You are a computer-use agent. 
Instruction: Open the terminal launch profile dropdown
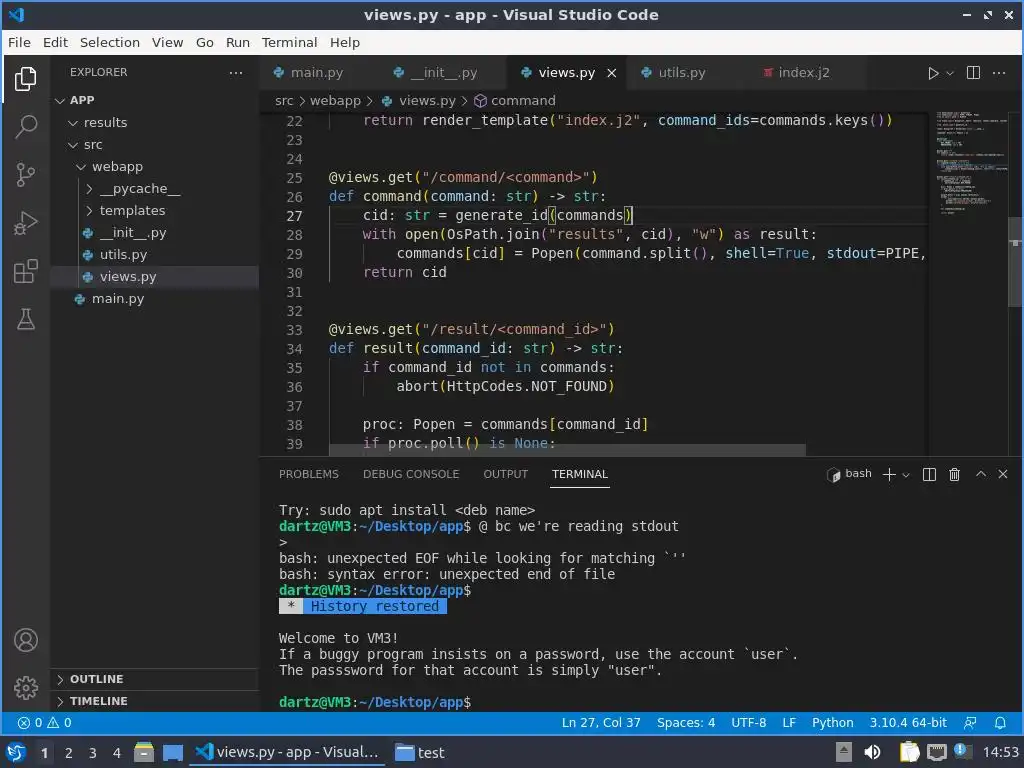coord(906,475)
